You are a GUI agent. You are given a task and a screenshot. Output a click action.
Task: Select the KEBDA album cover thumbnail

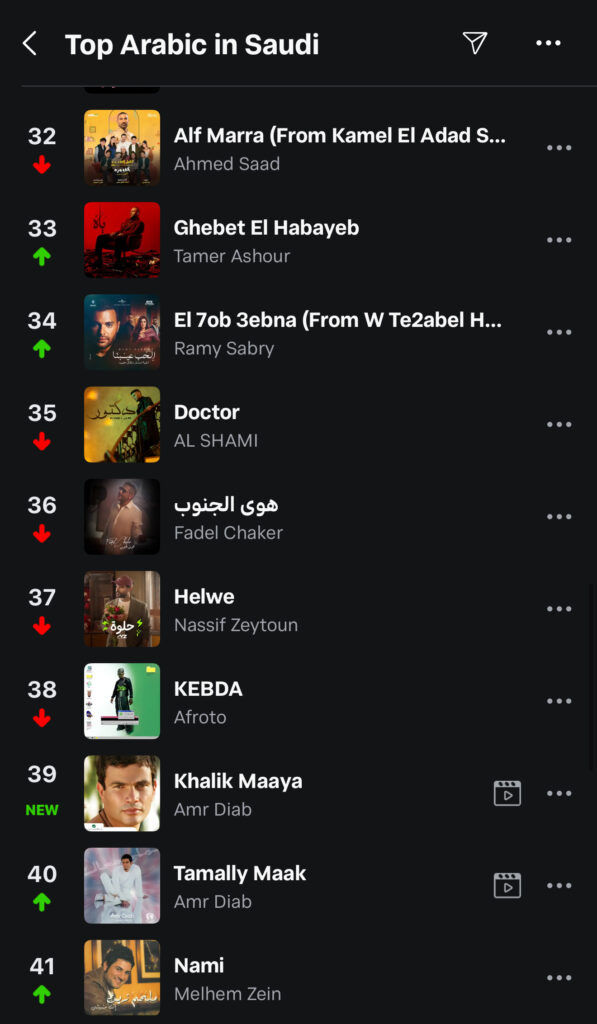point(122,701)
